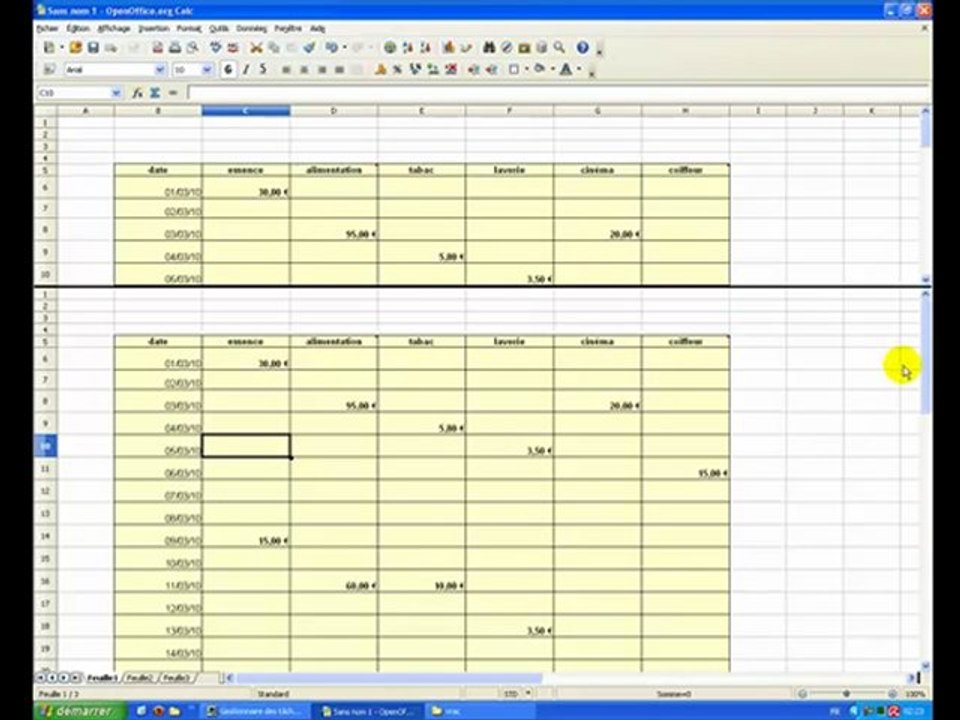Viewport: 960px width, 720px height.
Task: Adjust the zoom slider in status bar
Action: (846, 694)
